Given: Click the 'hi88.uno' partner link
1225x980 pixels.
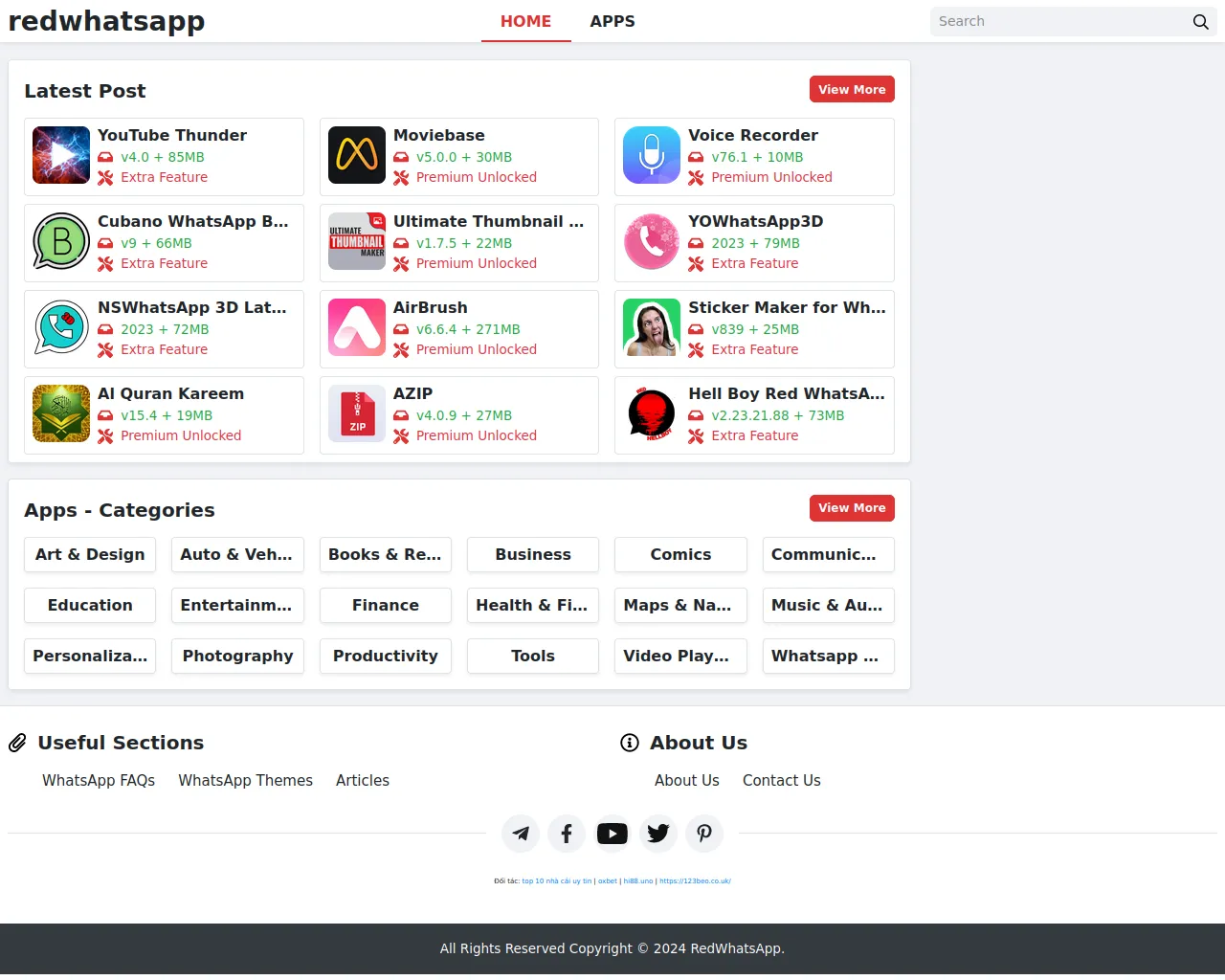Looking at the screenshot, I should [638, 881].
